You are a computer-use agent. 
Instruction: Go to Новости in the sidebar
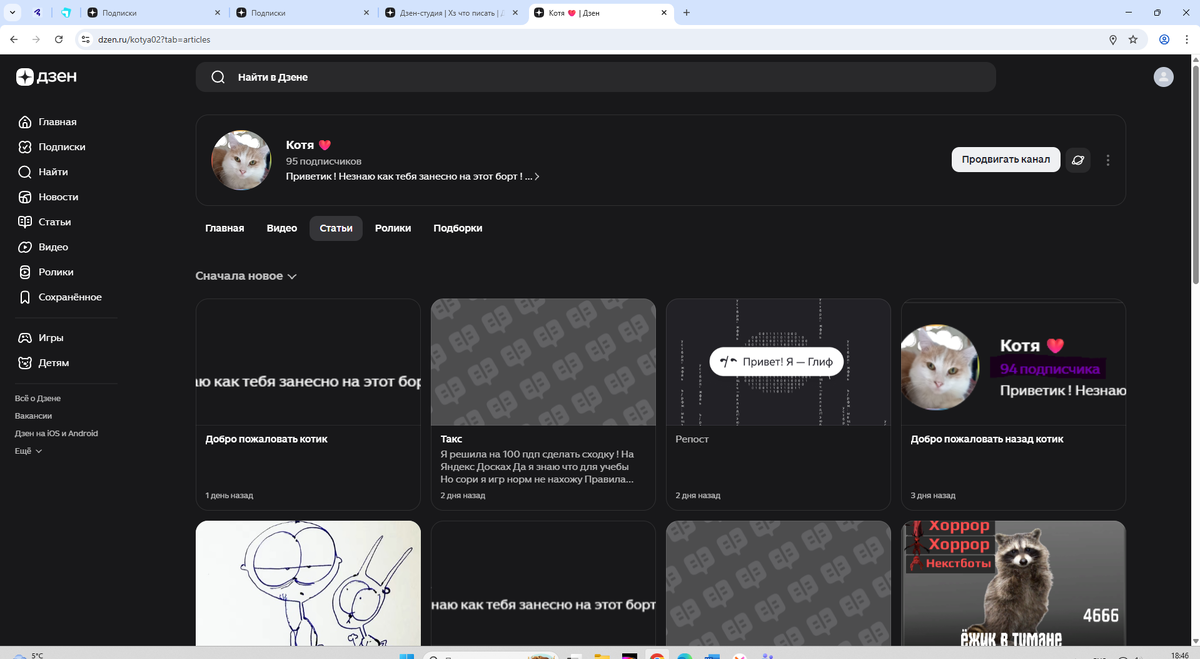coord(49,197)
